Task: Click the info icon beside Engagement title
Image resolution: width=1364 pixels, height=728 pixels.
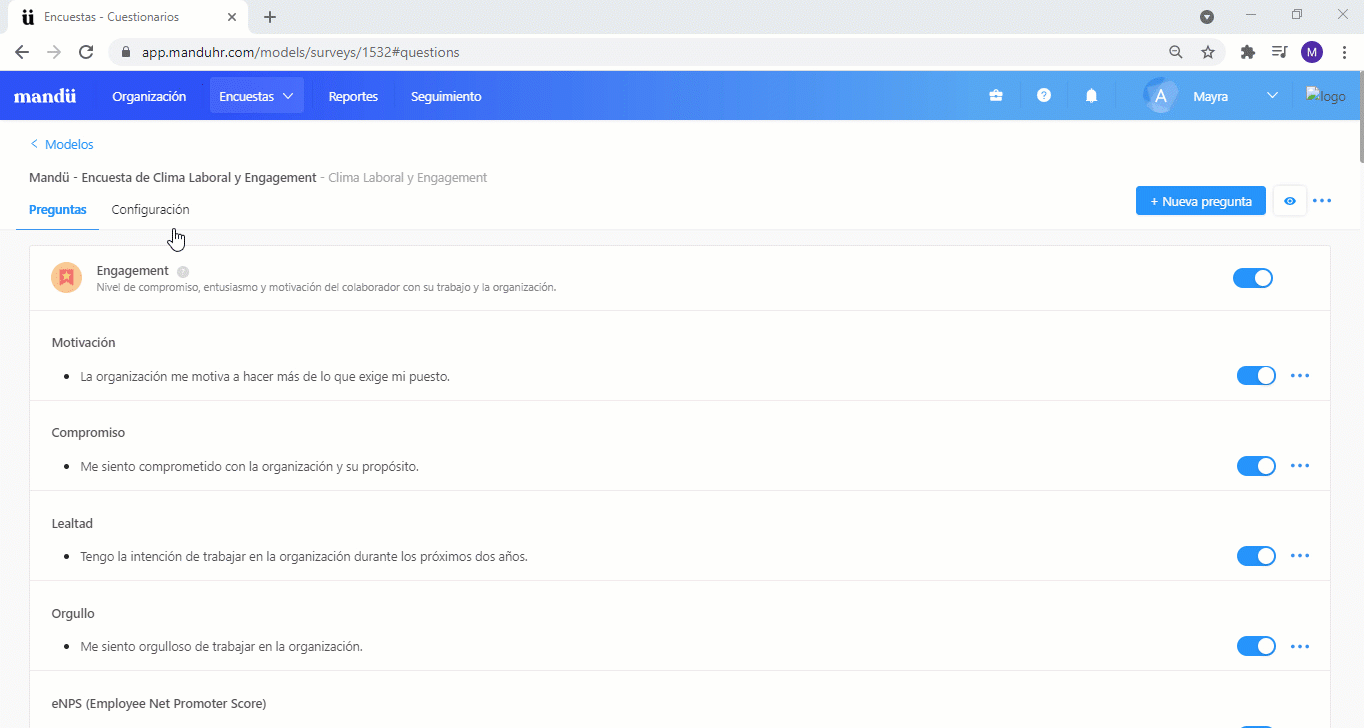Action: [183, 271]
